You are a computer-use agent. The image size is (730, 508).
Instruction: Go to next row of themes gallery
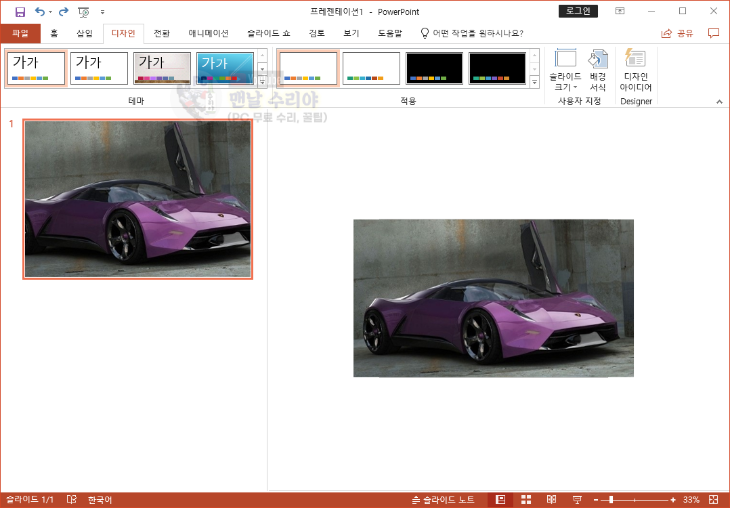click(x=262, y=69)
